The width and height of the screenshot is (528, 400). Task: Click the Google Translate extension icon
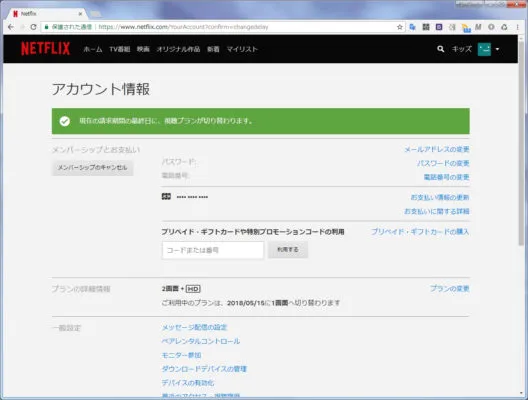[412, 27]
